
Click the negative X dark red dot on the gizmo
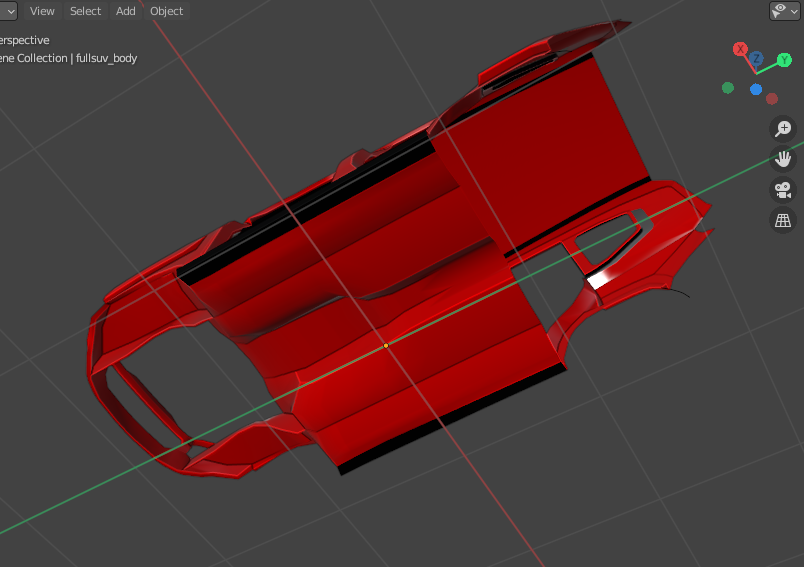click(772, 98)
